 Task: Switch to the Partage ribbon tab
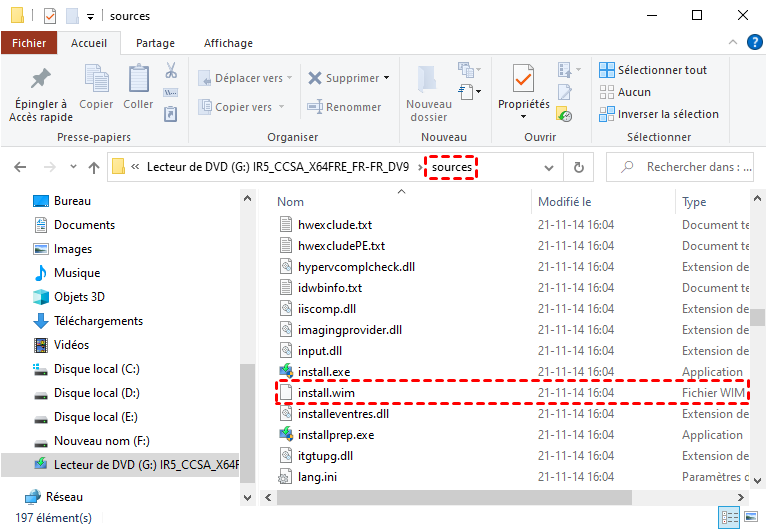155,43
